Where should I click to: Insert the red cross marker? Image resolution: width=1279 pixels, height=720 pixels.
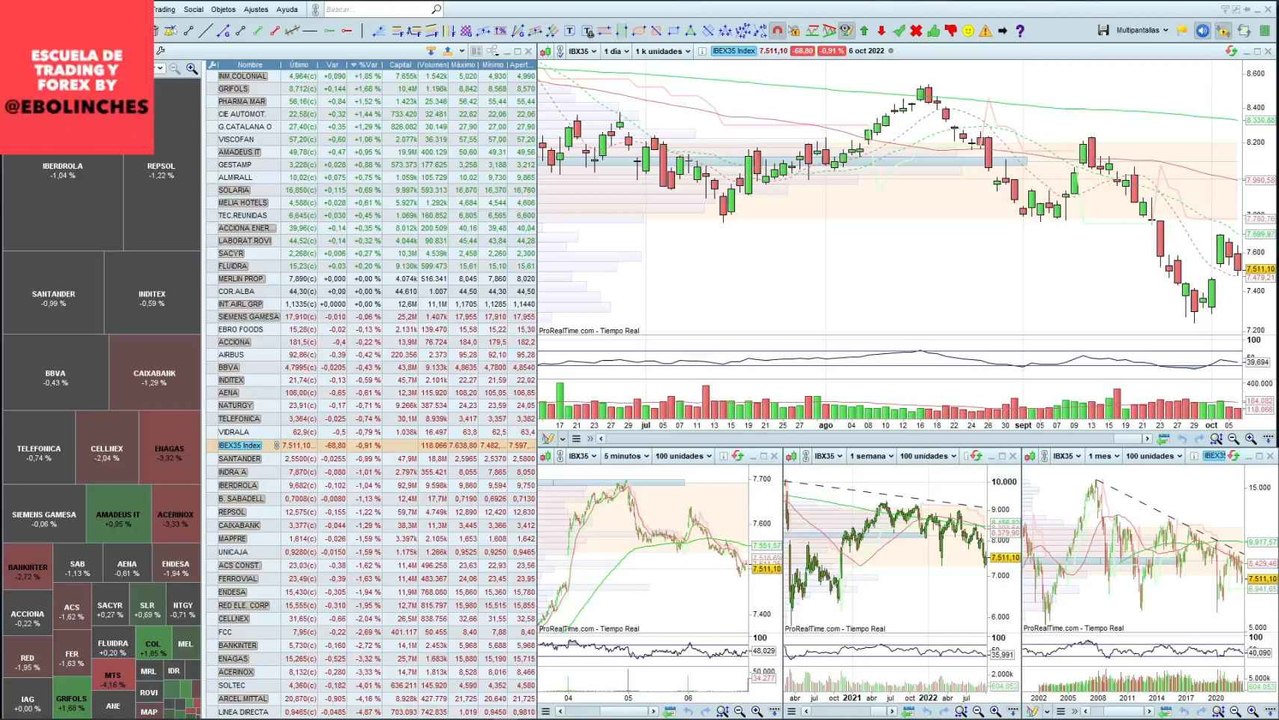(916, 31)
